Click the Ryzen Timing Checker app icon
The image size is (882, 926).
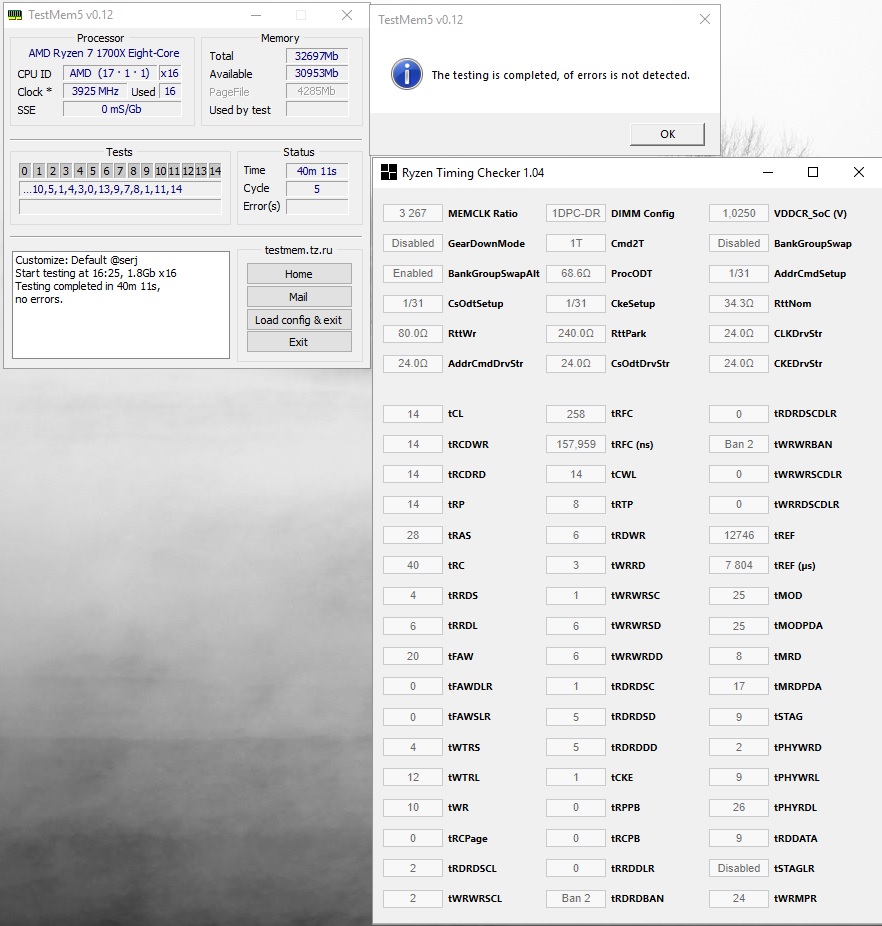(x=389, y=172)
